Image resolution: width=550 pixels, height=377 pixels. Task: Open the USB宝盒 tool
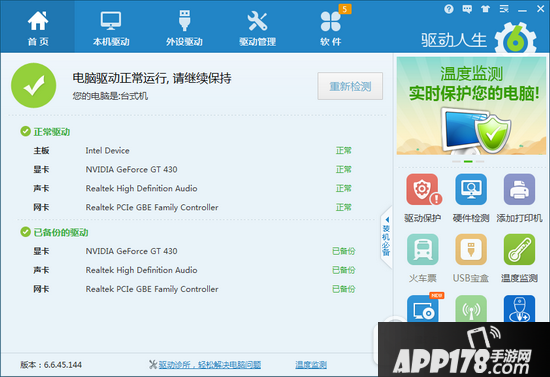click(471, 258)
